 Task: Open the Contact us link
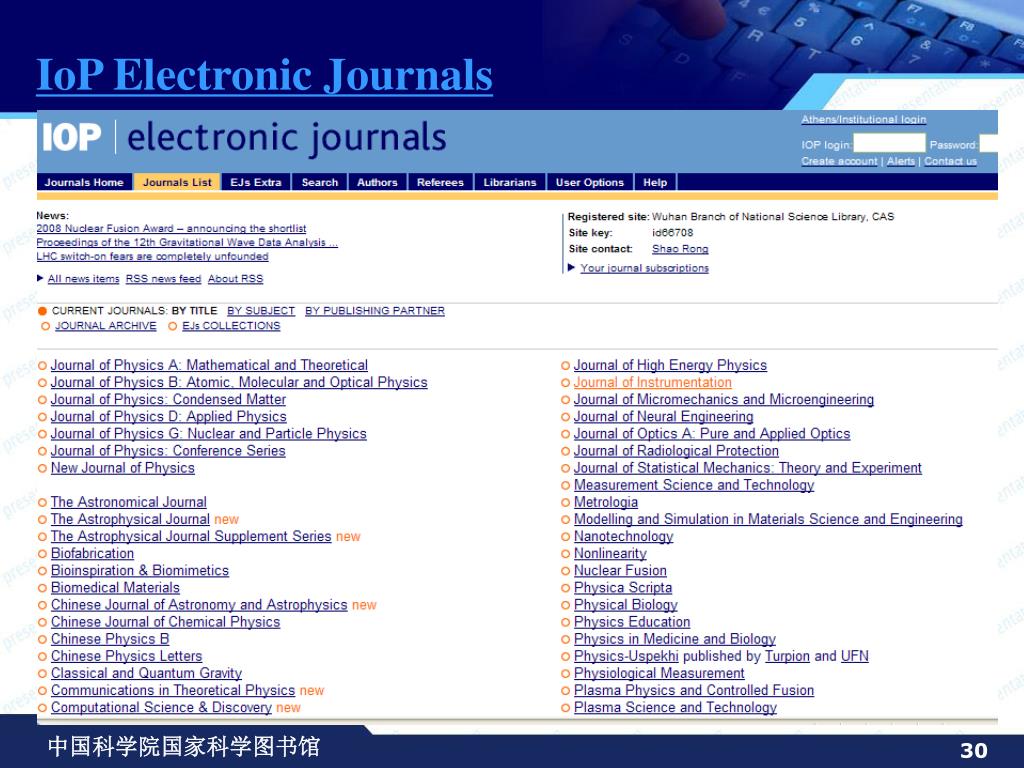point(950,161)
